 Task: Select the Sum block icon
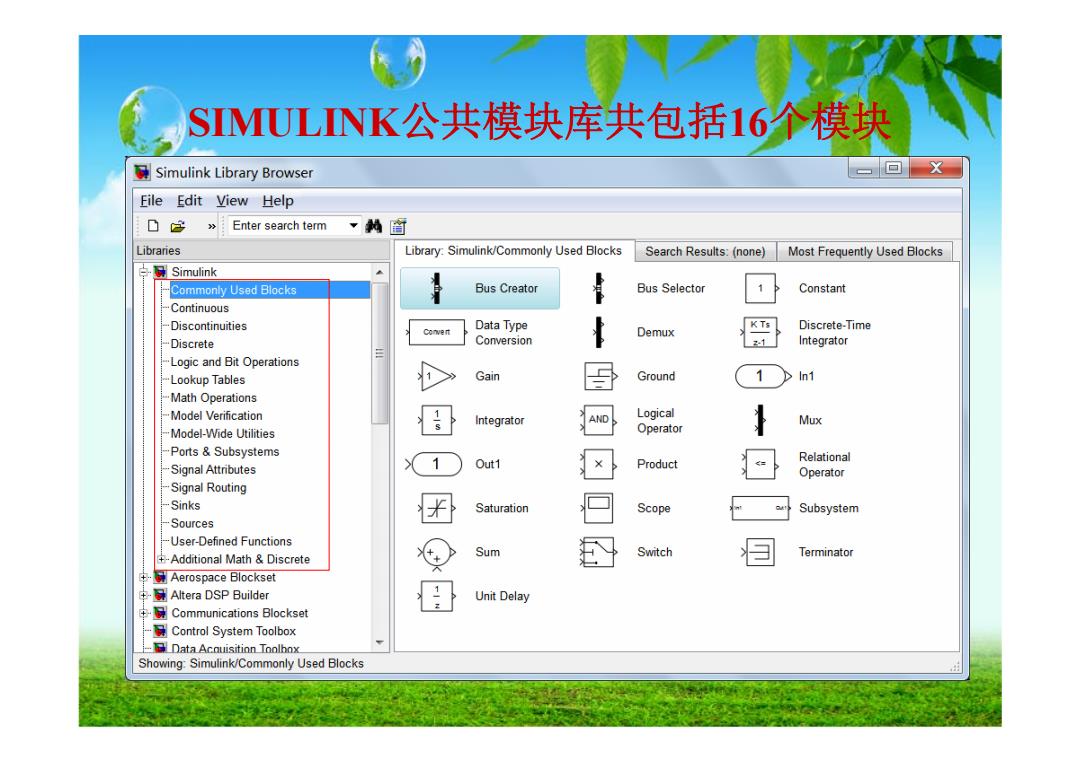[x=437, y=553]
